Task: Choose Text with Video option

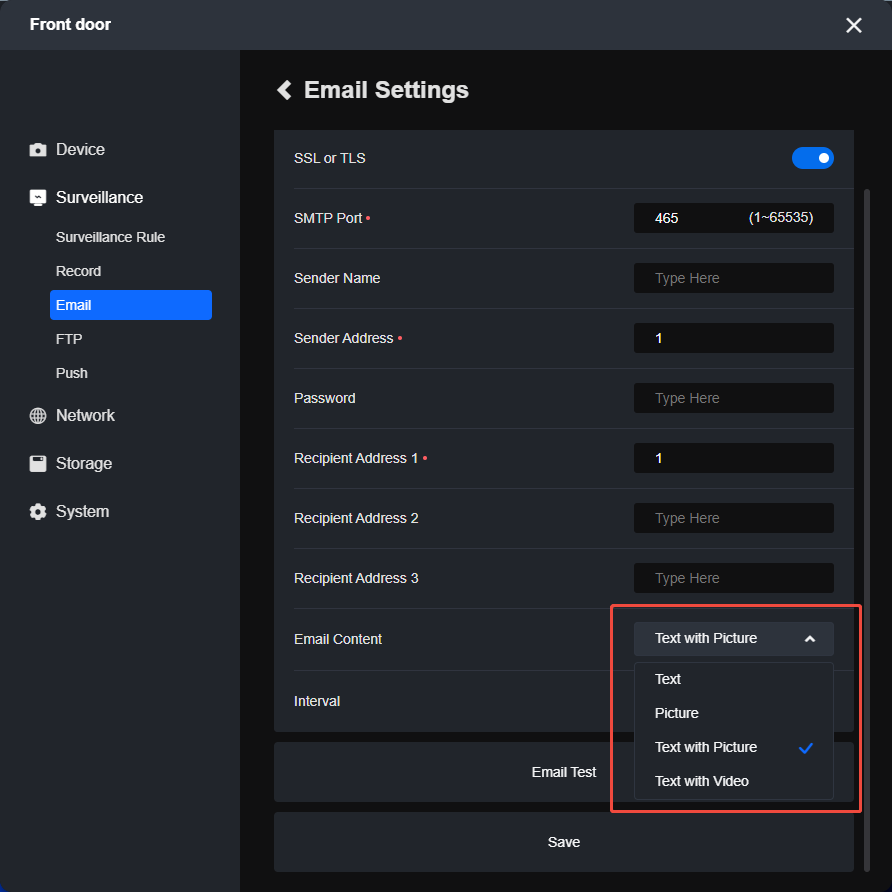Action: point(733,781)
